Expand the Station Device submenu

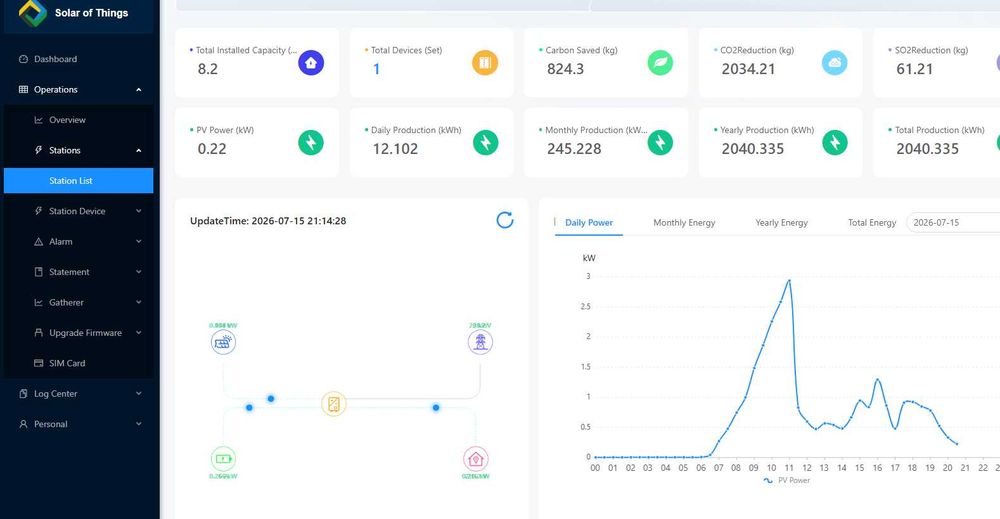pyautogui.click(x=78, y=211)
